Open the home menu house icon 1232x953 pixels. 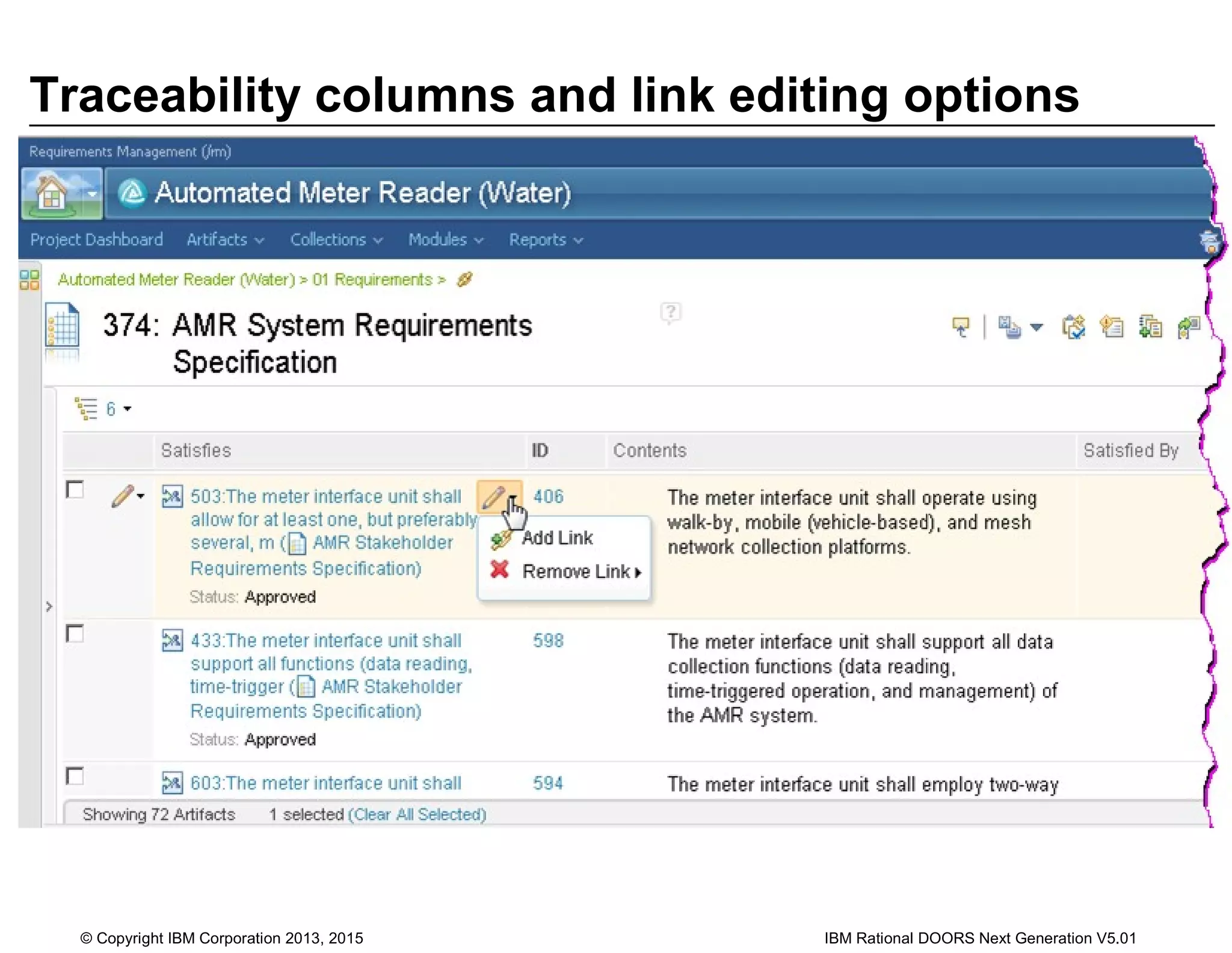tap(51, 193)
